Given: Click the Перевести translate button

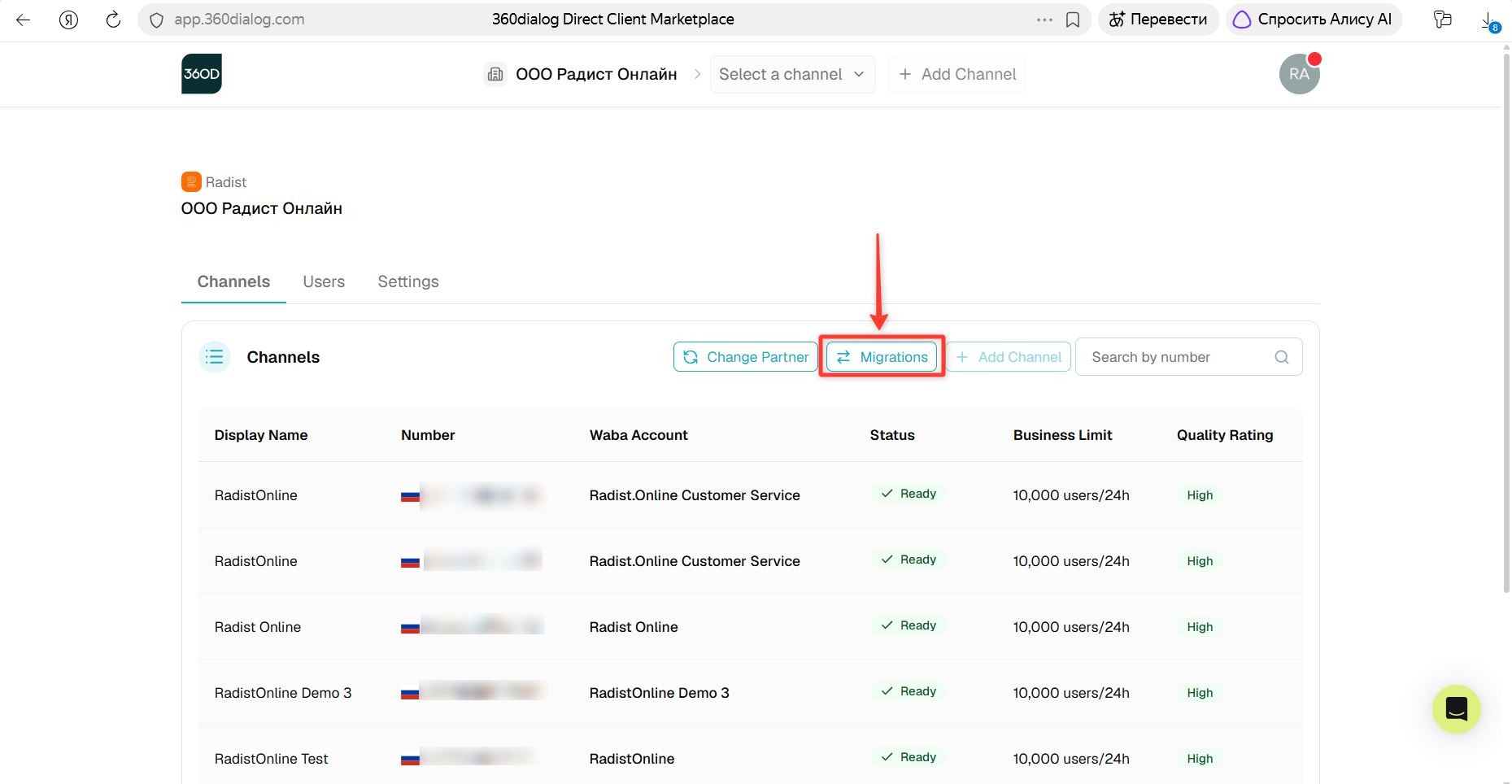Looking at the screenshot, I should (x=1158, y=20).
